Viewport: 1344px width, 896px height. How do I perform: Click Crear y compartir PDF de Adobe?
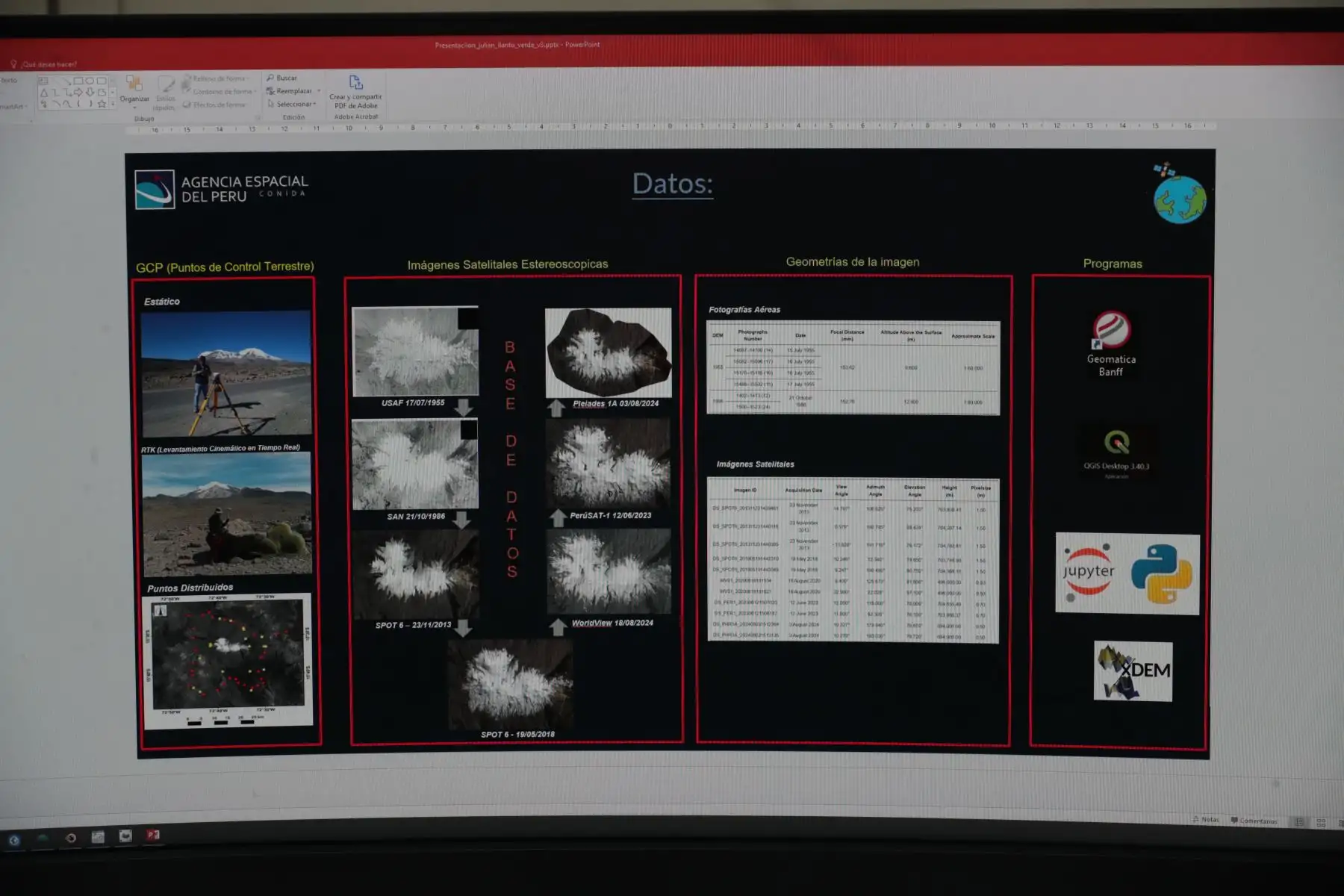[356, 92]
